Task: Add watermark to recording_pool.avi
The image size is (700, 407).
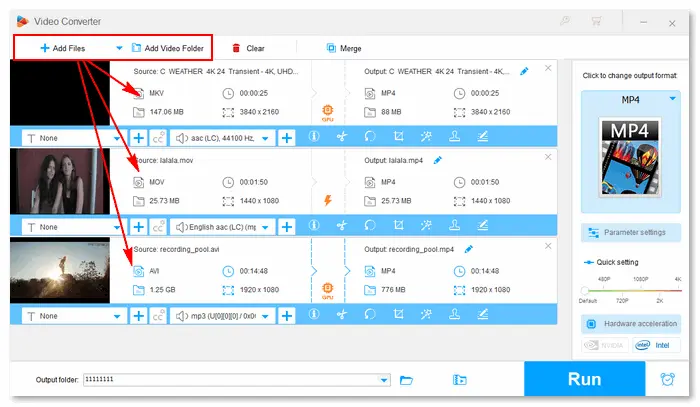Action: [x=454, y=314]
